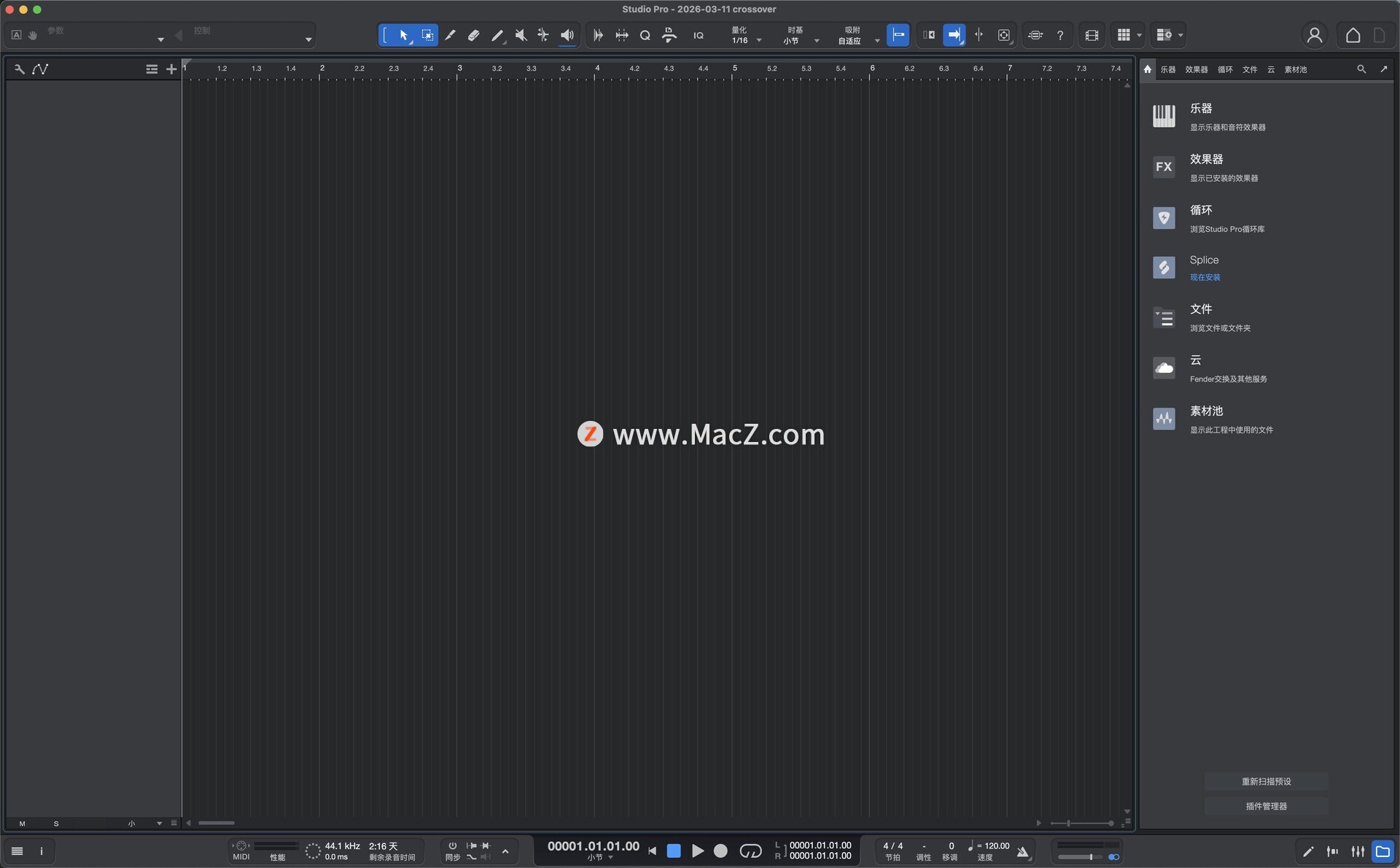The width and height of the screenshot is (1400, 868).
Task: Toggle autoscroll follow-cursor arrow button
Action: click(x=954, y=35)
